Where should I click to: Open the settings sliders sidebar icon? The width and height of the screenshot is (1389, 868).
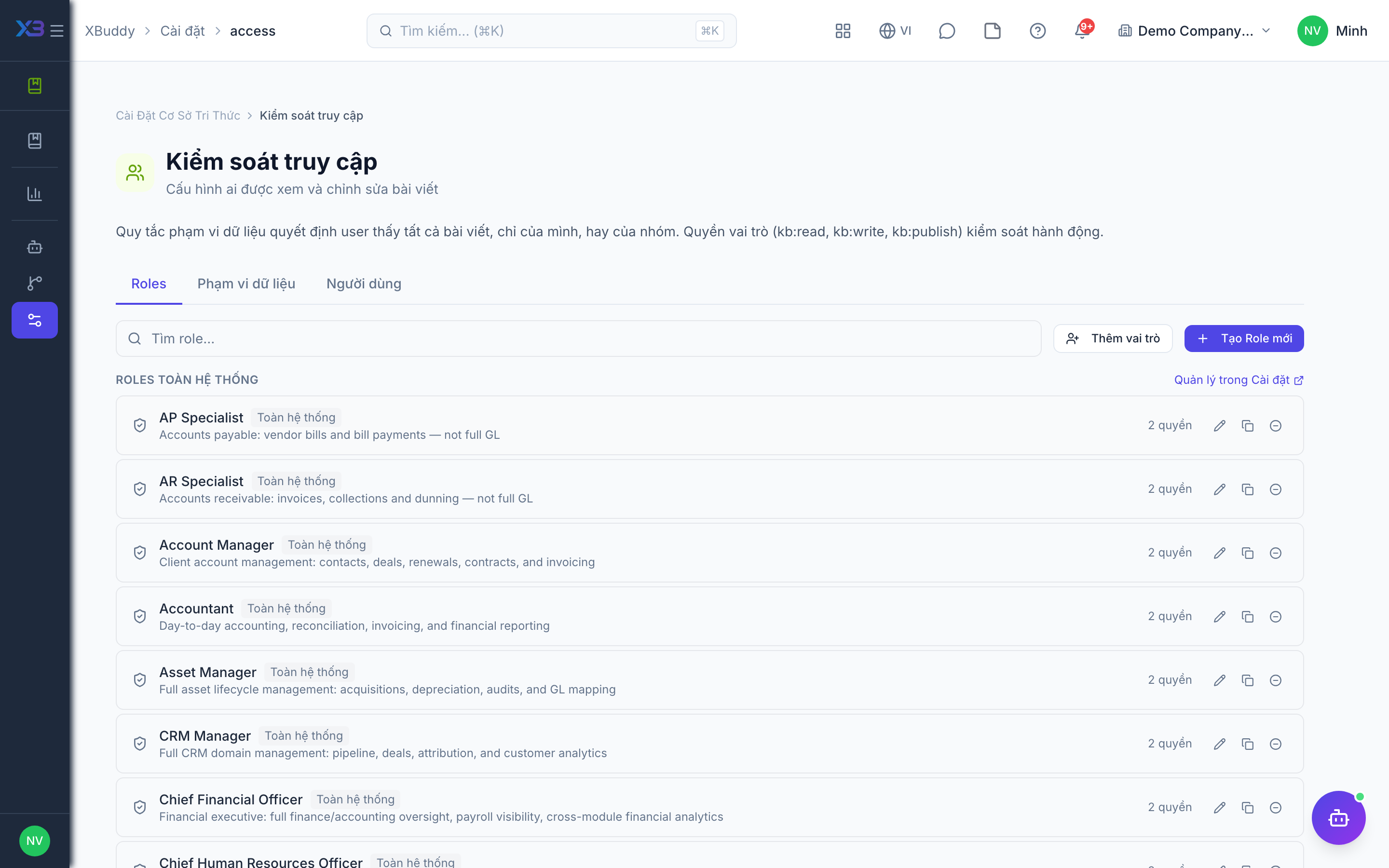(x=34, y=320)
